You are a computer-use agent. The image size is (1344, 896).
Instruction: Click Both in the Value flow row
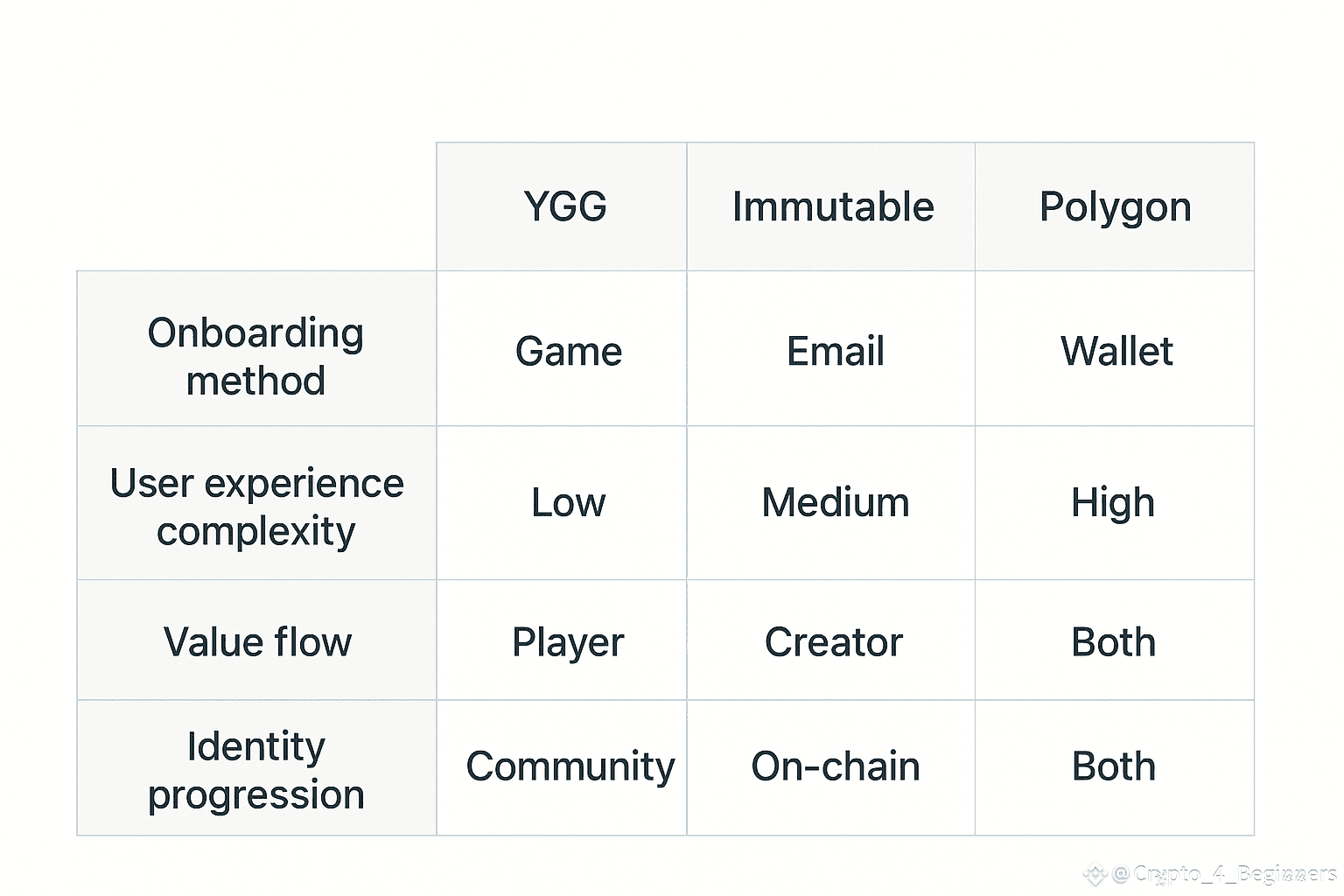coord(1113,643)
